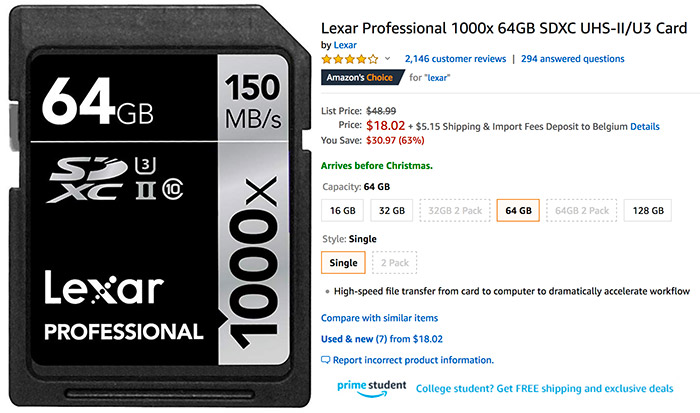Expand the rating breakdown chevron arrow

pos(388,58)
